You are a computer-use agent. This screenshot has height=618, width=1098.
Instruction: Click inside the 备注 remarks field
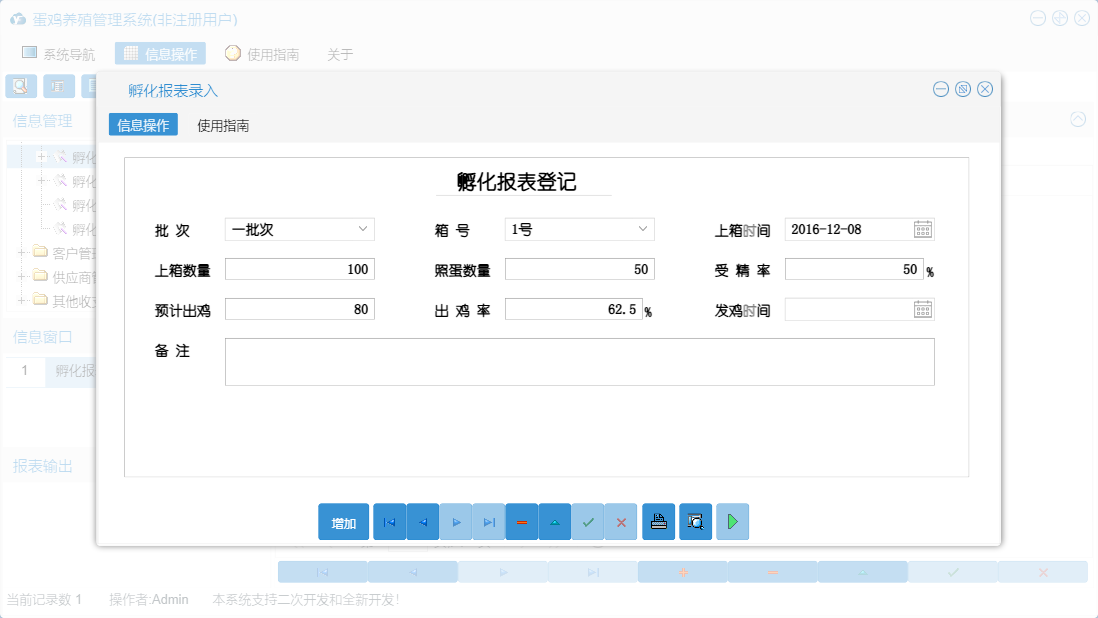[580, 361]
